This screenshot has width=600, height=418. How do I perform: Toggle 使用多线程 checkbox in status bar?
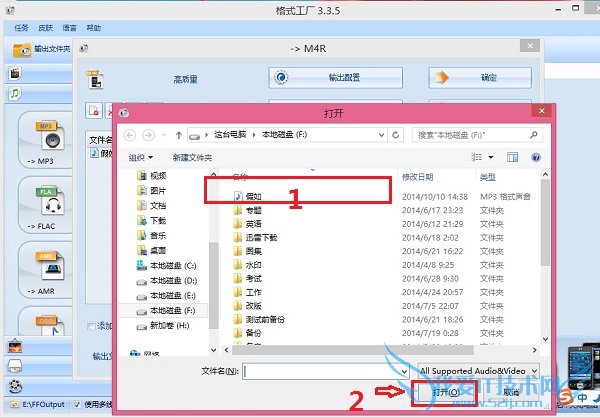point(77,404)
